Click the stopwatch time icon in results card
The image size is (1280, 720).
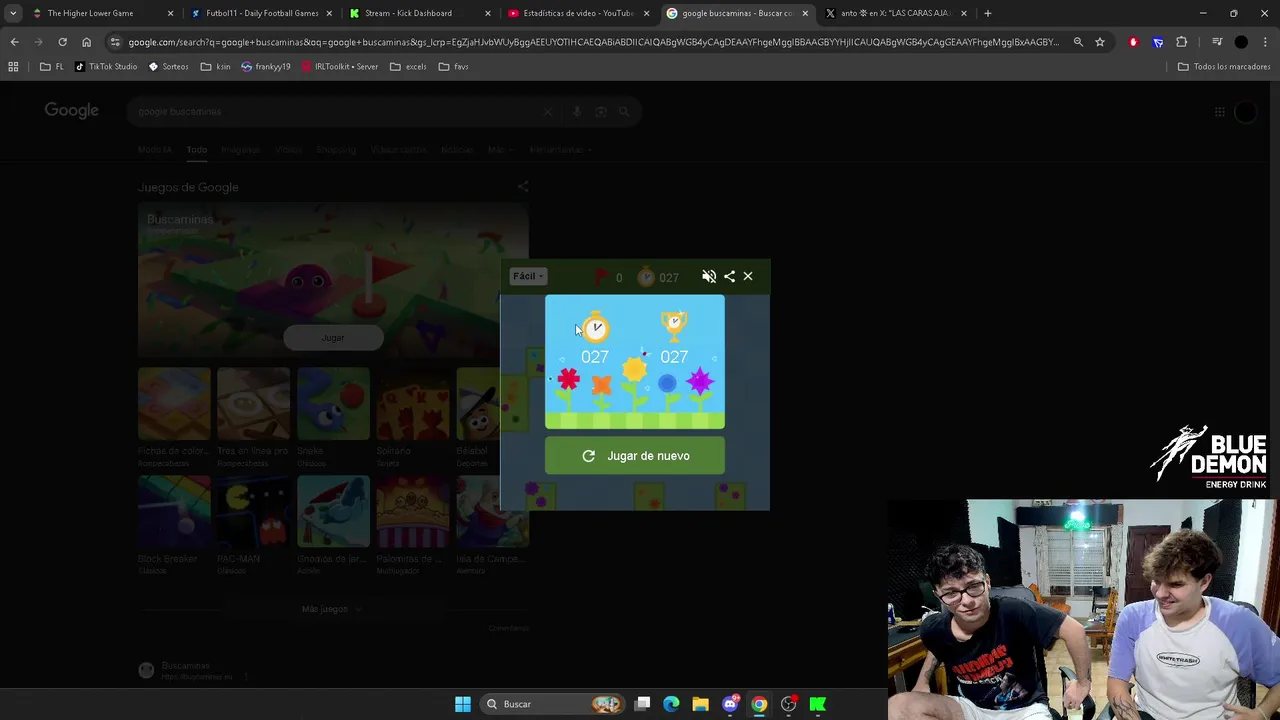(x=595, y=326)
